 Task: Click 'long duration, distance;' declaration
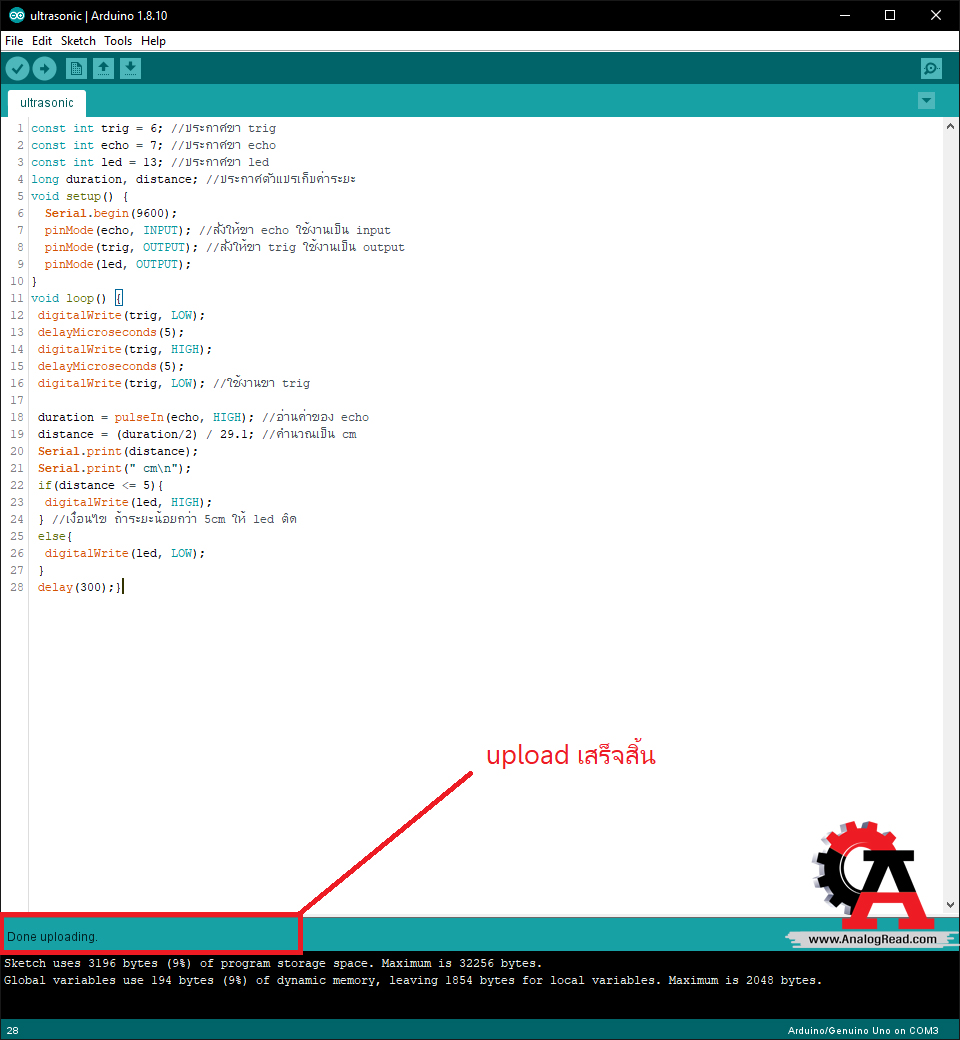[114, 179]
